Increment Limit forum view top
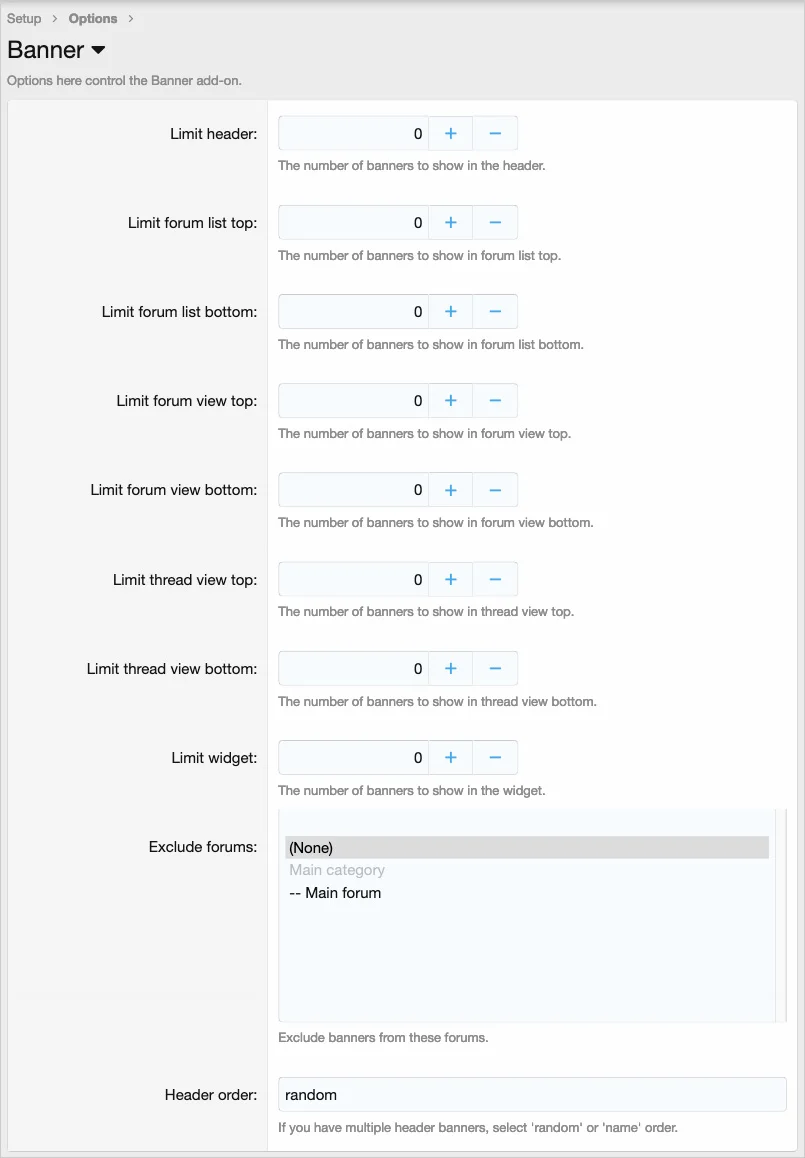This screenshot has height=1158, width=805. click(x=450, y=400)
